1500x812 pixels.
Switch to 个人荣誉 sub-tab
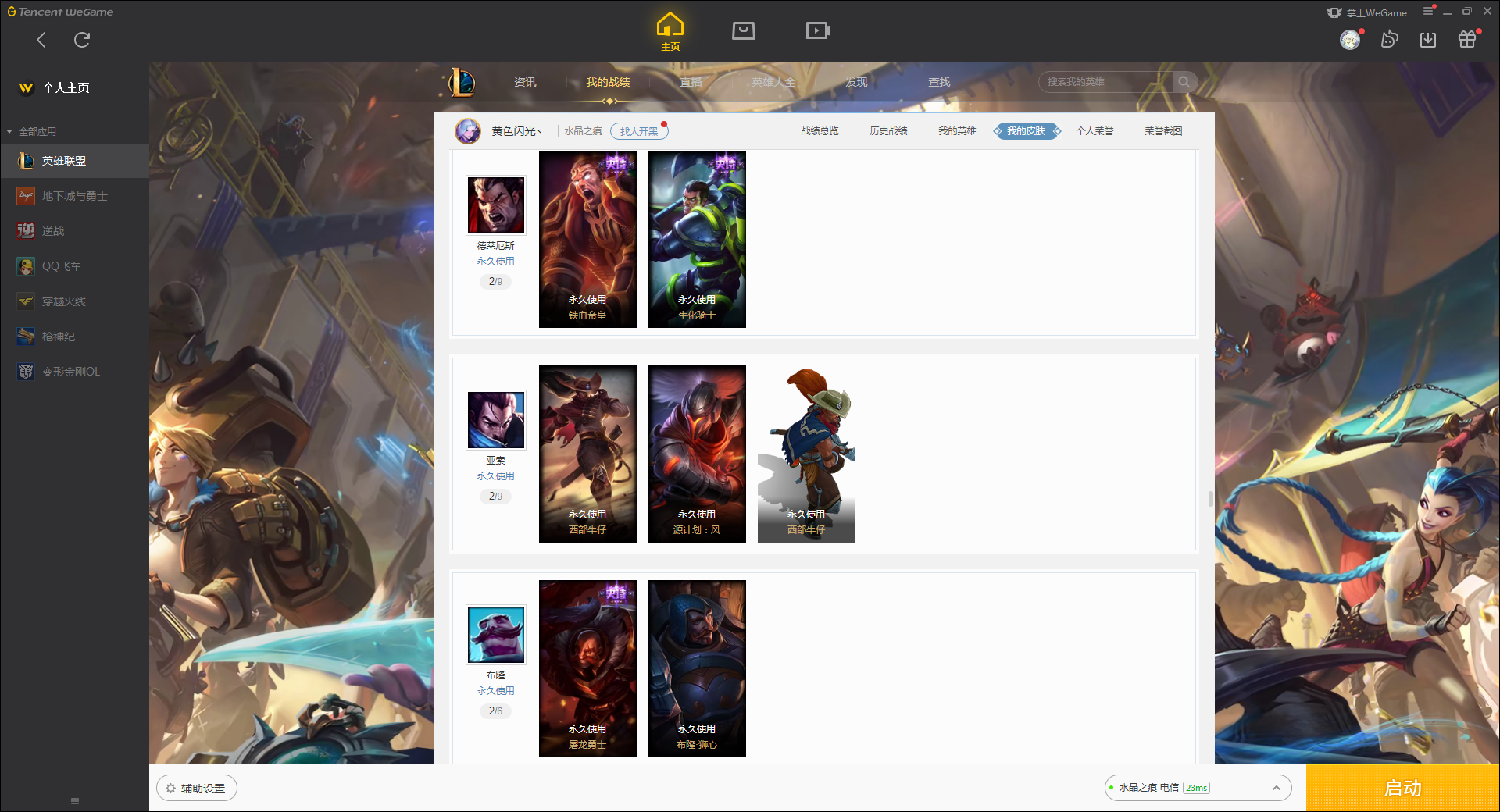(x=1095, y=131)
